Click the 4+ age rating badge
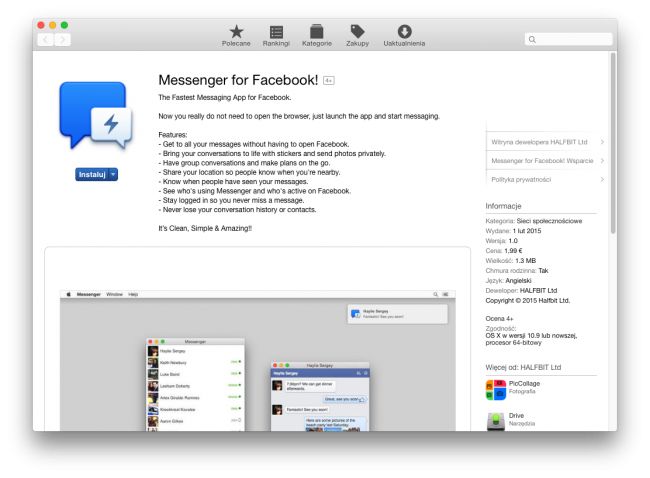The image size is (650, 478). 329,80
